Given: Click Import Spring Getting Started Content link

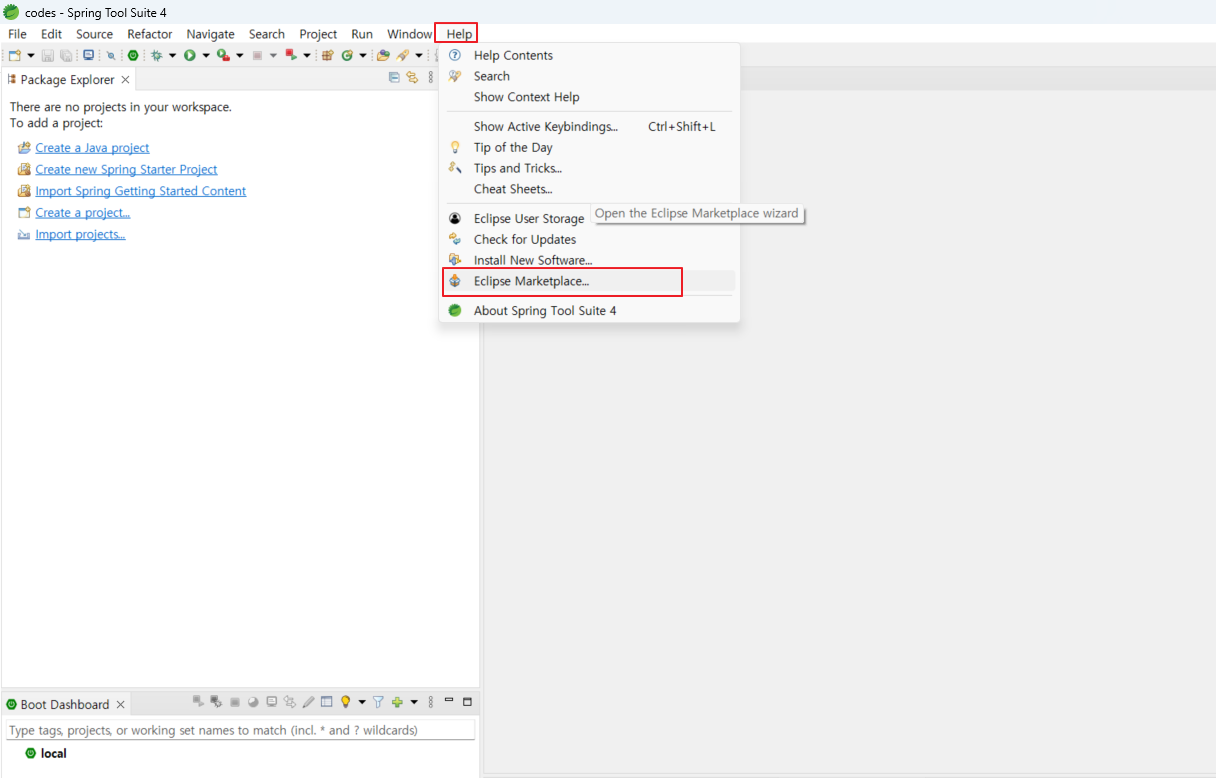Looking at the screenshot, I should [x=140, y=191].
